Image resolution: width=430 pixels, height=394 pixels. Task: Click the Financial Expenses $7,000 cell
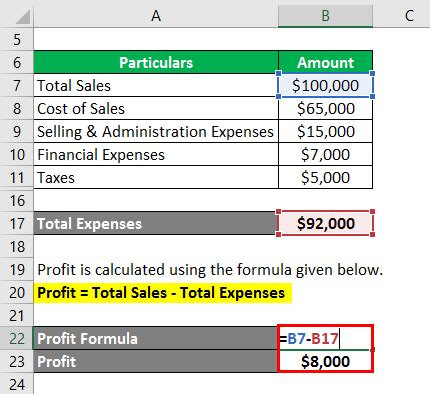[325, 154]
